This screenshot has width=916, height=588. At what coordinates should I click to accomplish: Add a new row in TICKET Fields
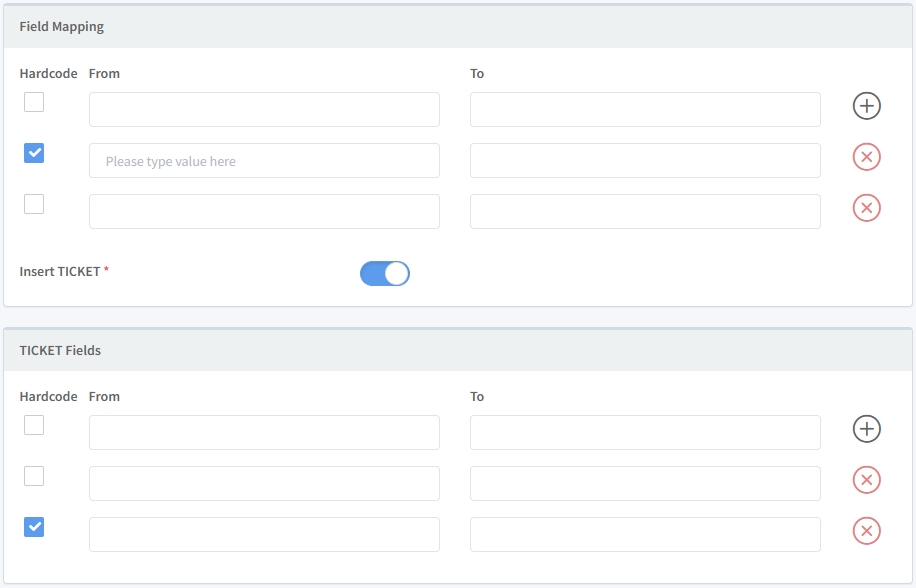click(x=866, y=428)
